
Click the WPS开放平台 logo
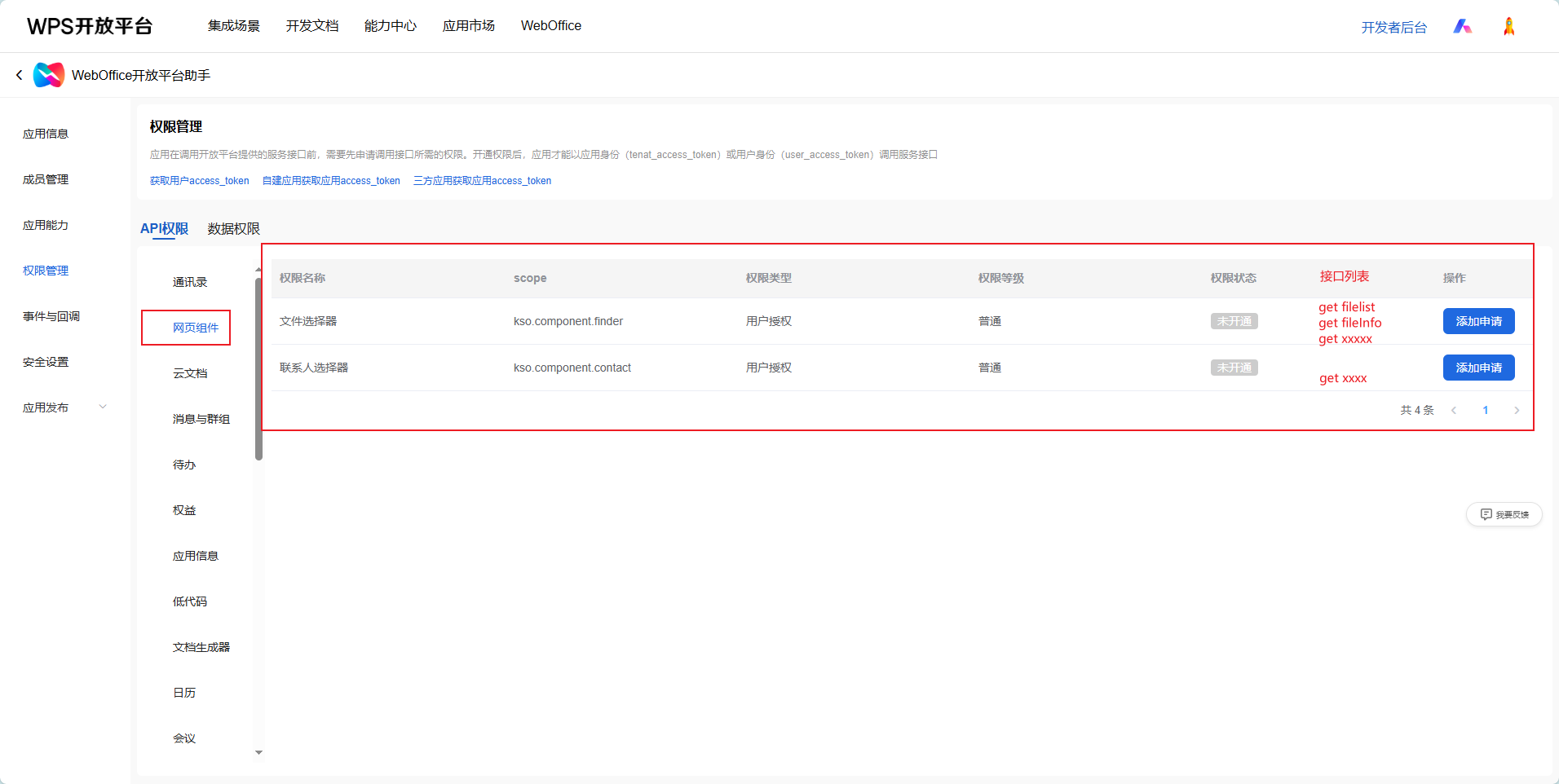pos(90,25)
